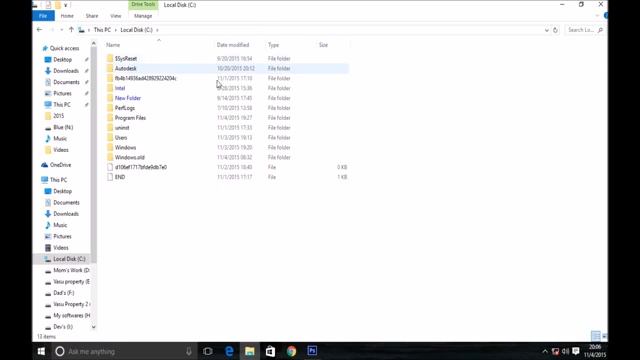This screenshot has height=360, width=640.
Task: Click the Back navigation arrow
Action: (x=40, y=30)
